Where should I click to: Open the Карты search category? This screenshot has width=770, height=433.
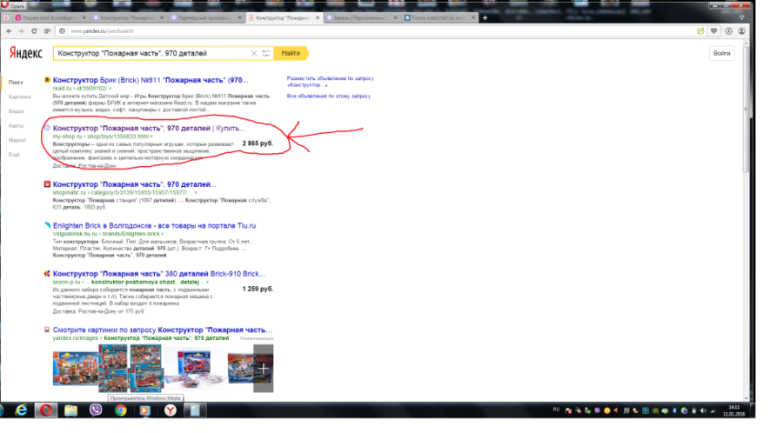point(15,126)
